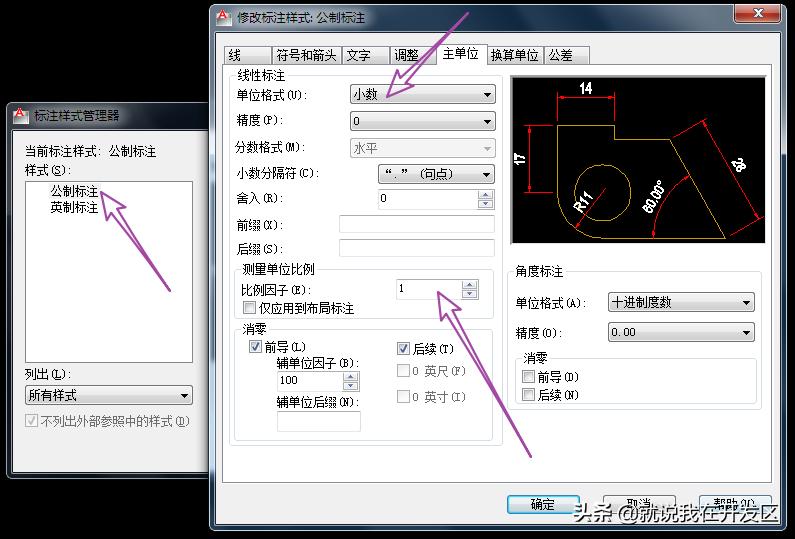Click the dimension preview image
This screenshot has height=539, width=795.
pos(638,160)
